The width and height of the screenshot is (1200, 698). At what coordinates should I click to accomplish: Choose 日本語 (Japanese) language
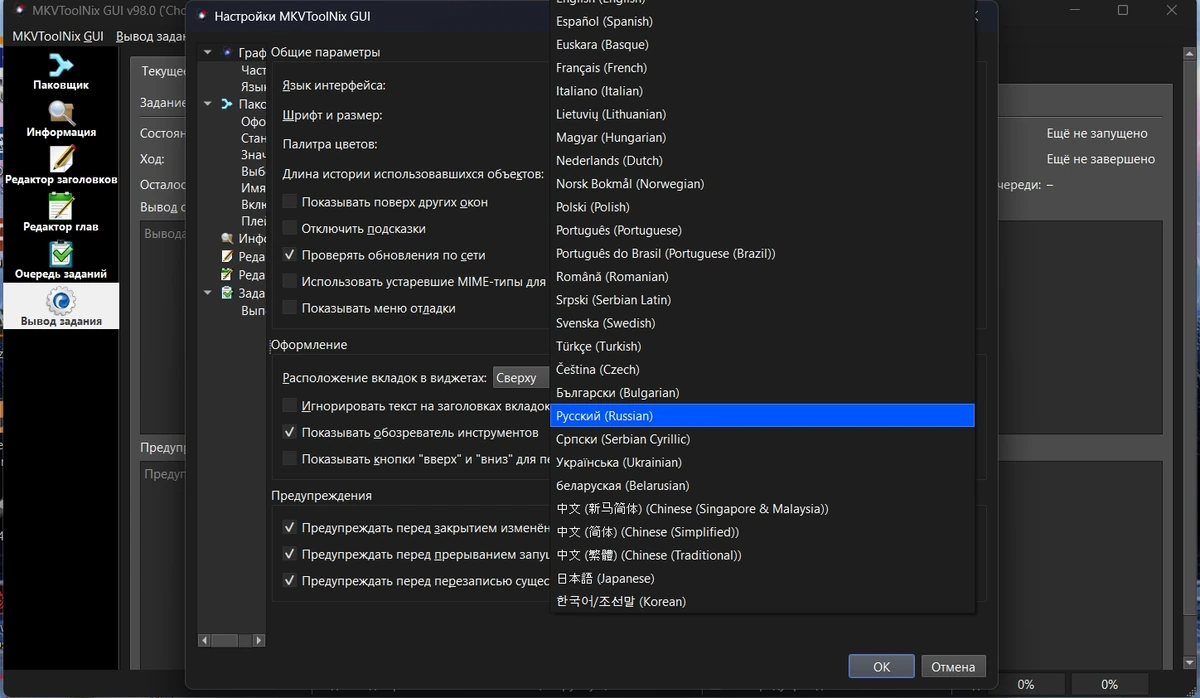pyautogui.click(x=762, y=578)
